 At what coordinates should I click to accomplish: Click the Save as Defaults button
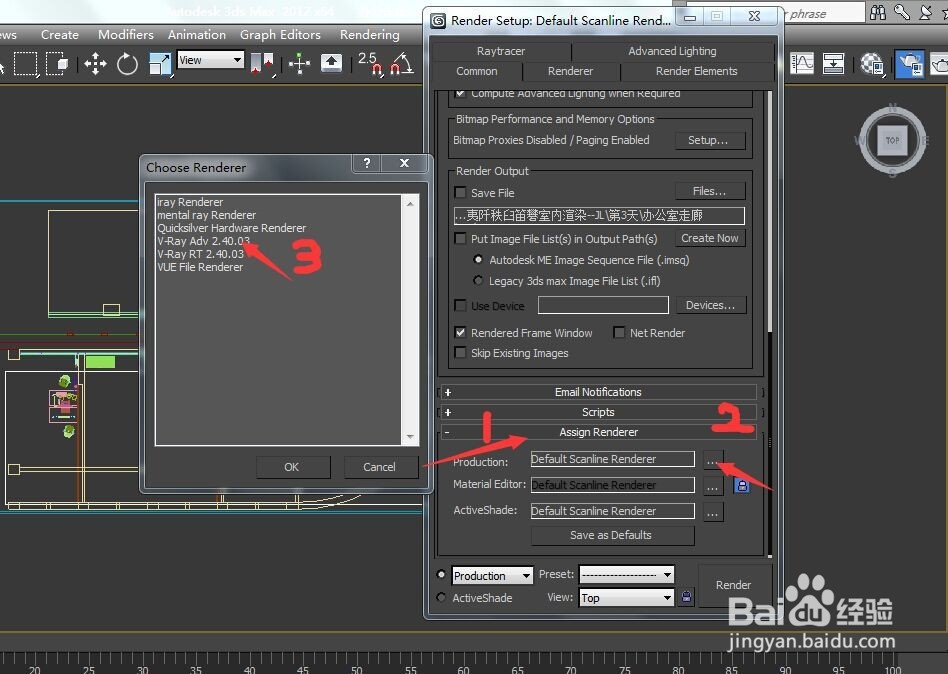(x=611, y=535)
